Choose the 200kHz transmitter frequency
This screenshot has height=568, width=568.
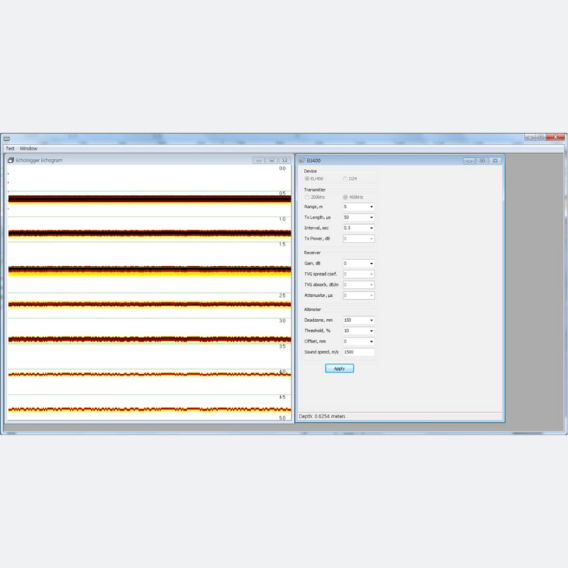point(307,197)
